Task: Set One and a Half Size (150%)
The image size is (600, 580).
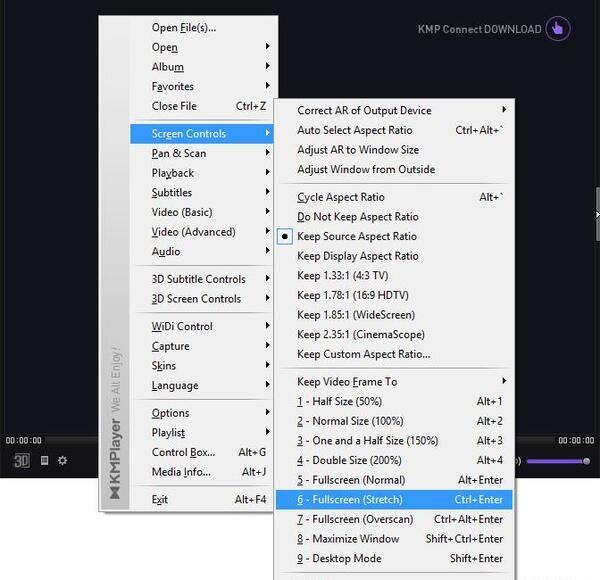Action: (x=394, y=441)
